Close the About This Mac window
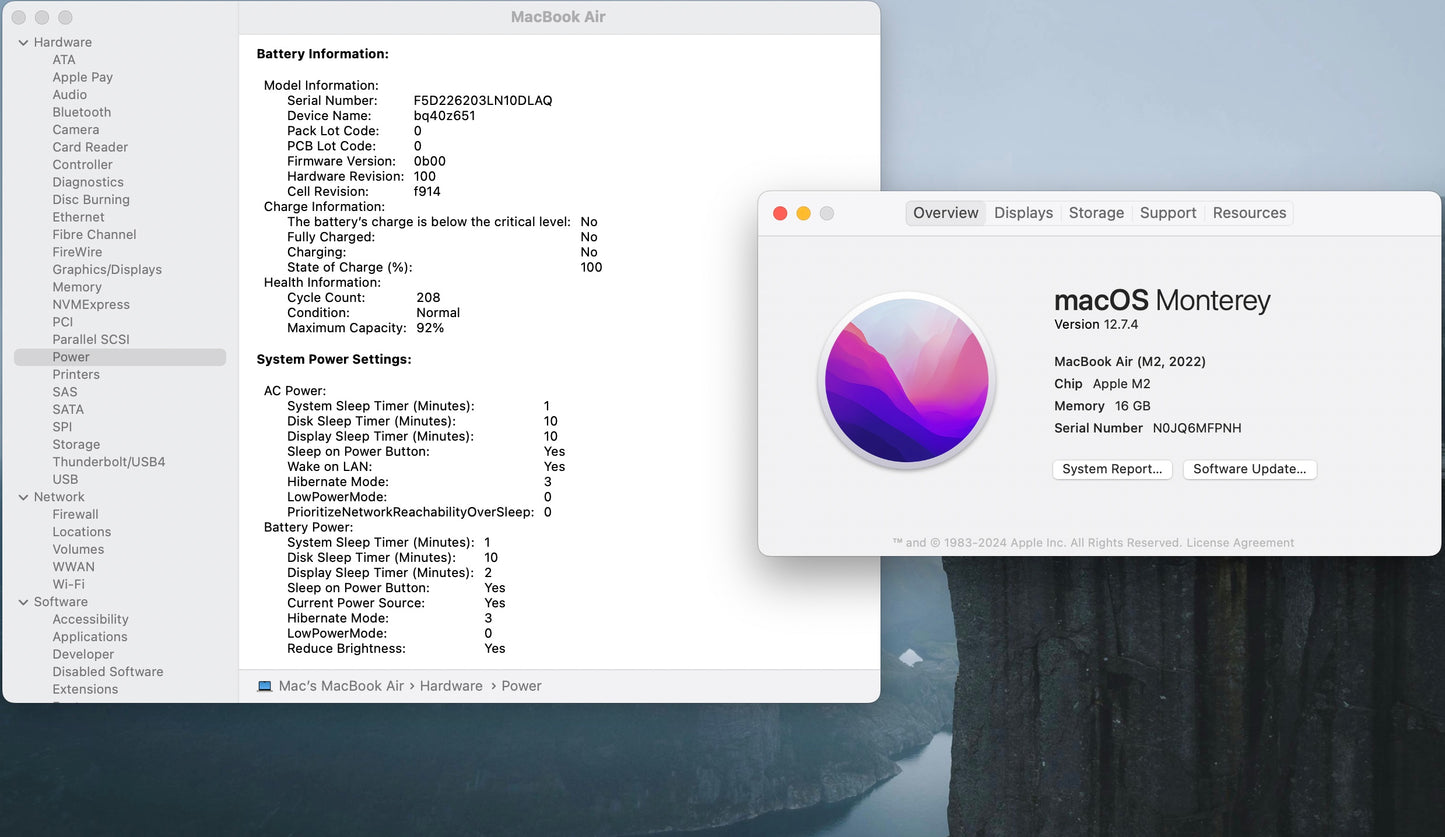1445x837 pixels. (x=780, y=213)
